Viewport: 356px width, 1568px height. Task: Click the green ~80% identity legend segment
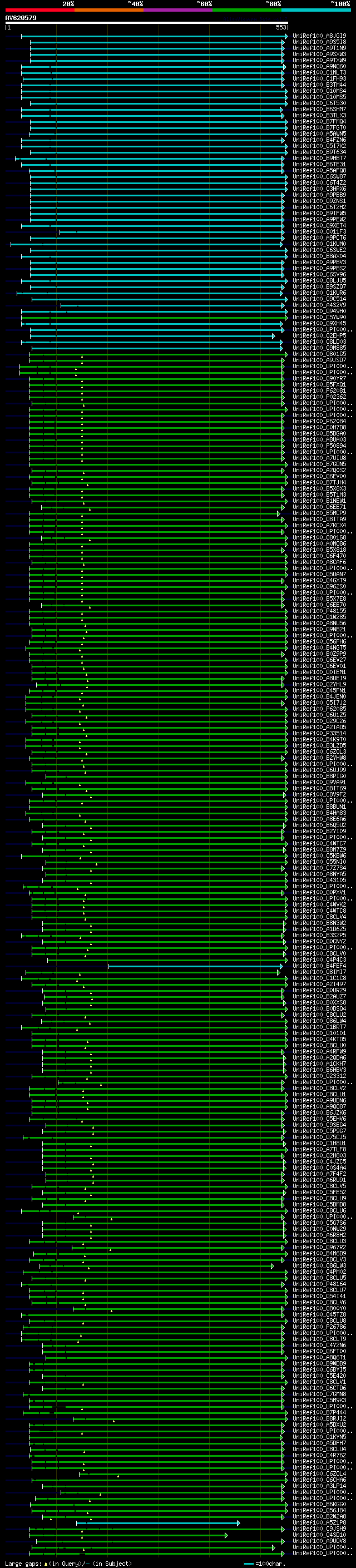click(247, 10)
